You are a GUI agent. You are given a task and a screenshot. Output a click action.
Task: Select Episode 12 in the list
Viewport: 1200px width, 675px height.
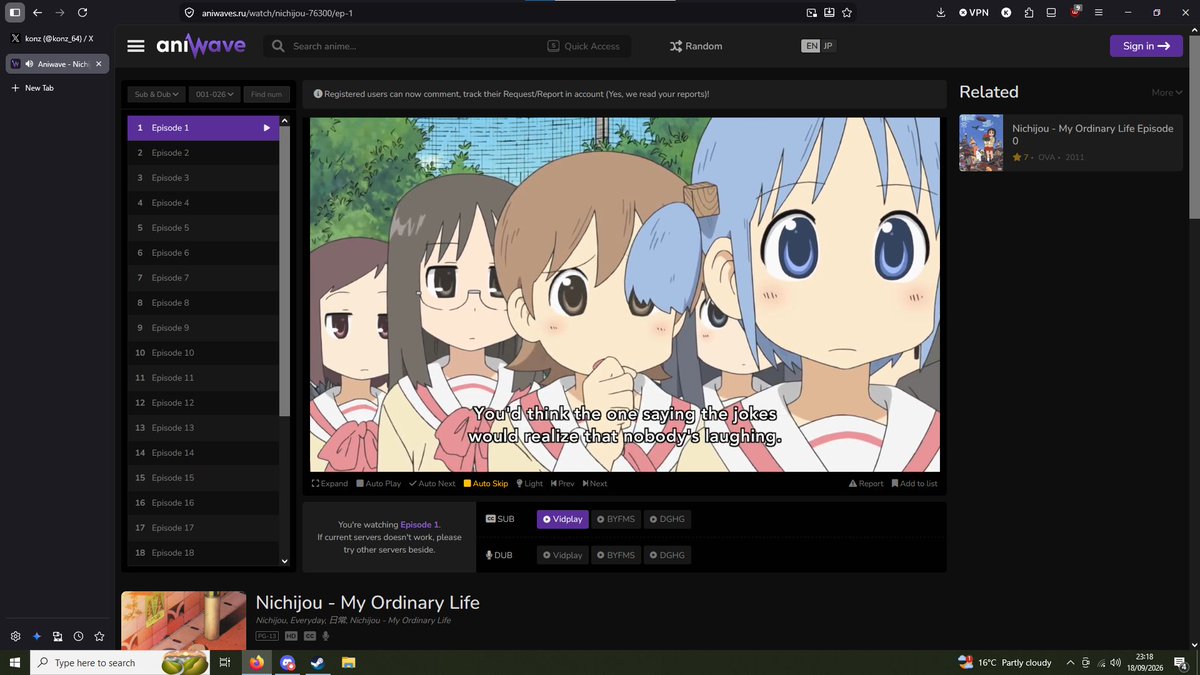[x=203, y=403]
